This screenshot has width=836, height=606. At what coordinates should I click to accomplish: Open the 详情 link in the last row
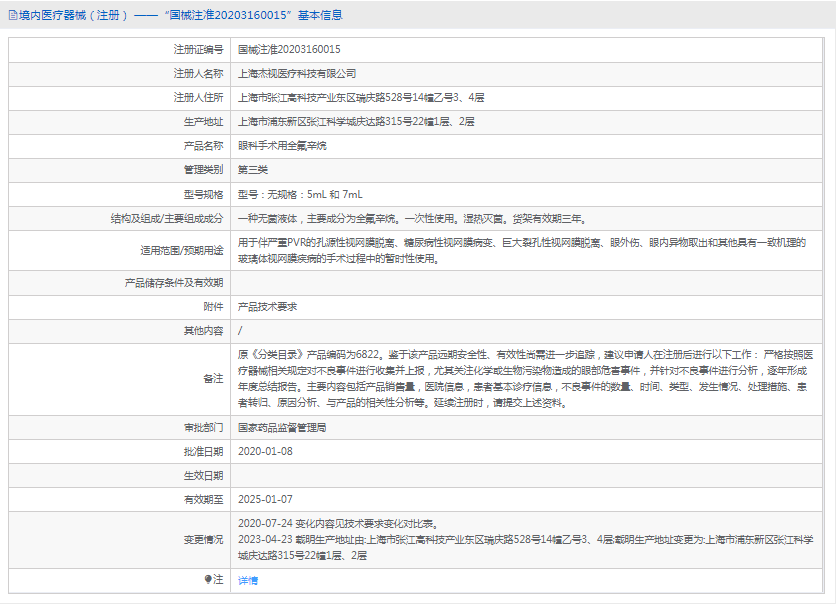[x=248, y=580]
